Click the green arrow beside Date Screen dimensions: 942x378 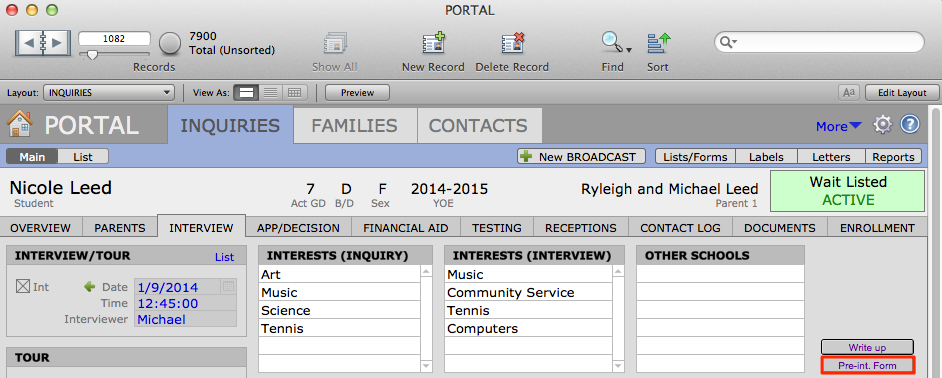[x=90, y=287]
